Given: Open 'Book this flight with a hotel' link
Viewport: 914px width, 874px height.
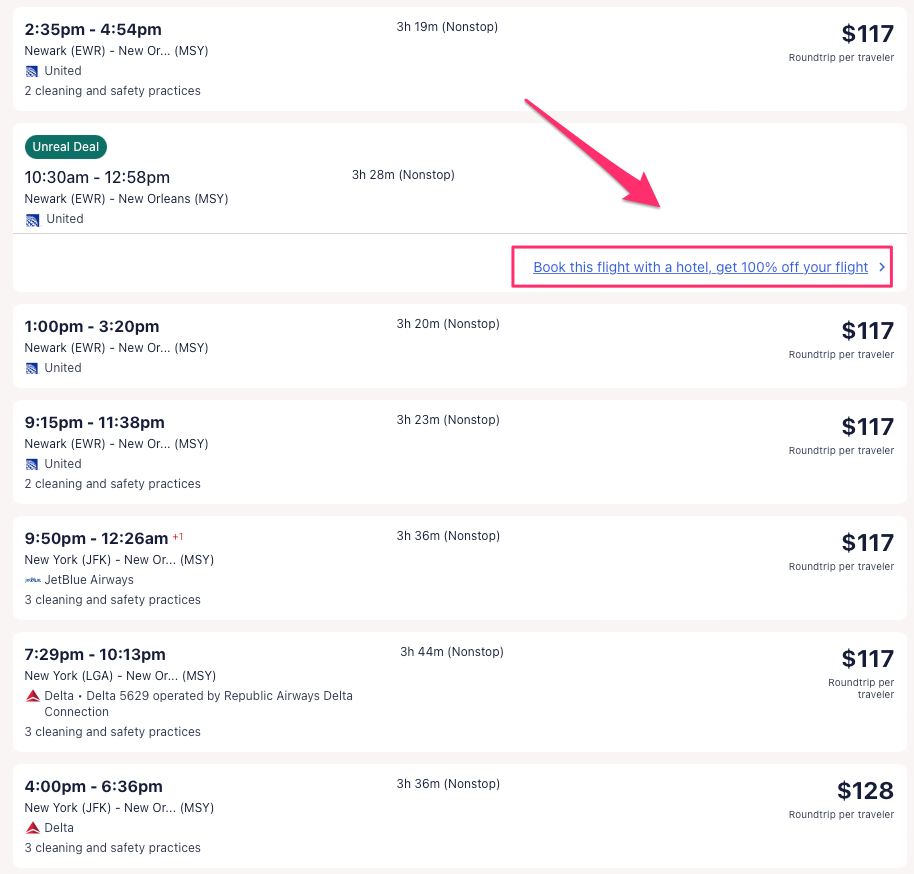Looking at the screenshot, I should coord(700,267).
